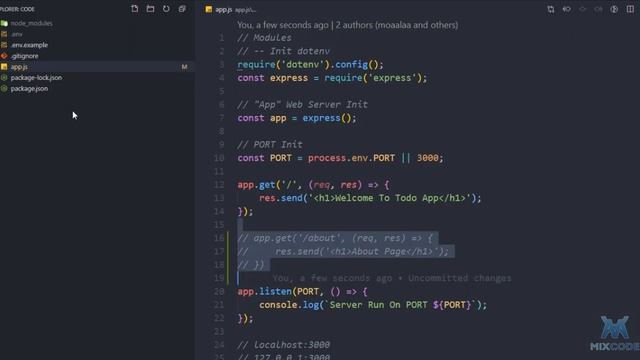Click the '// "App" Web Server Init' comment
The width and height of the screenshot is (640, 360).
302,104
